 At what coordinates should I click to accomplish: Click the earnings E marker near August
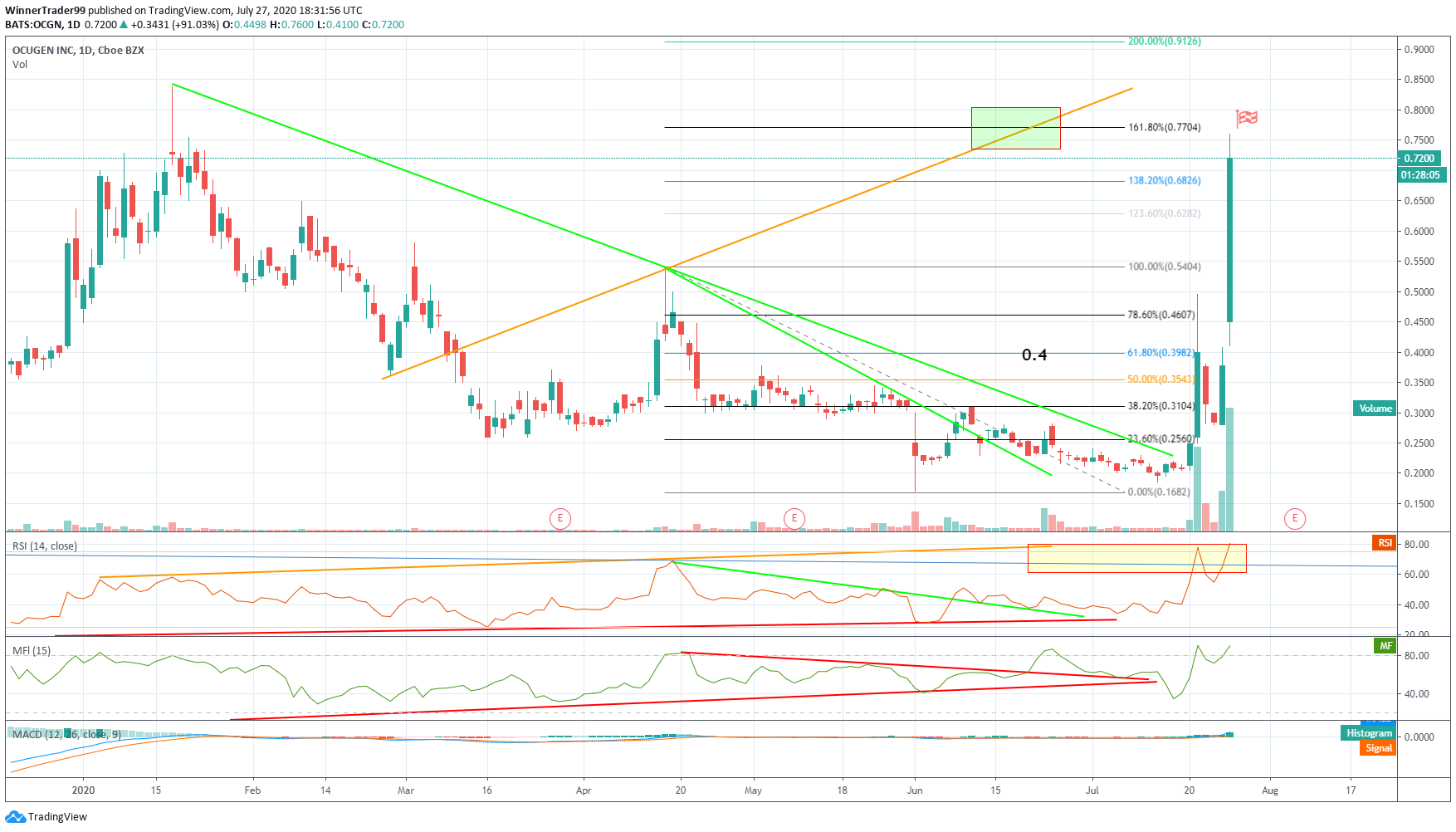point(1294,519)
